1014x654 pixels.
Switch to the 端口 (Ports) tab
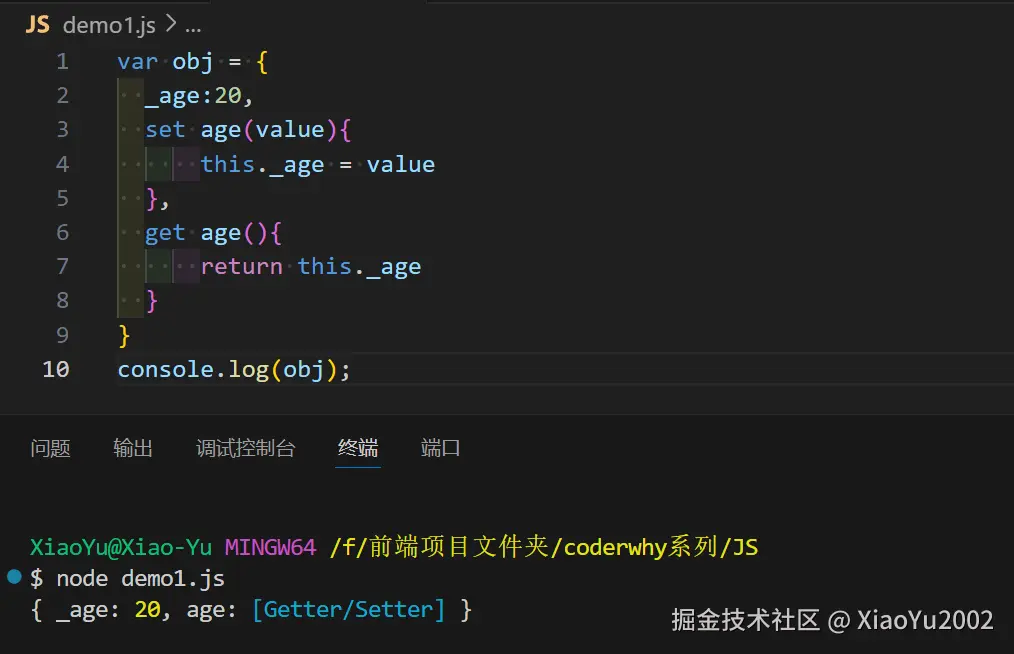[440, 448]
